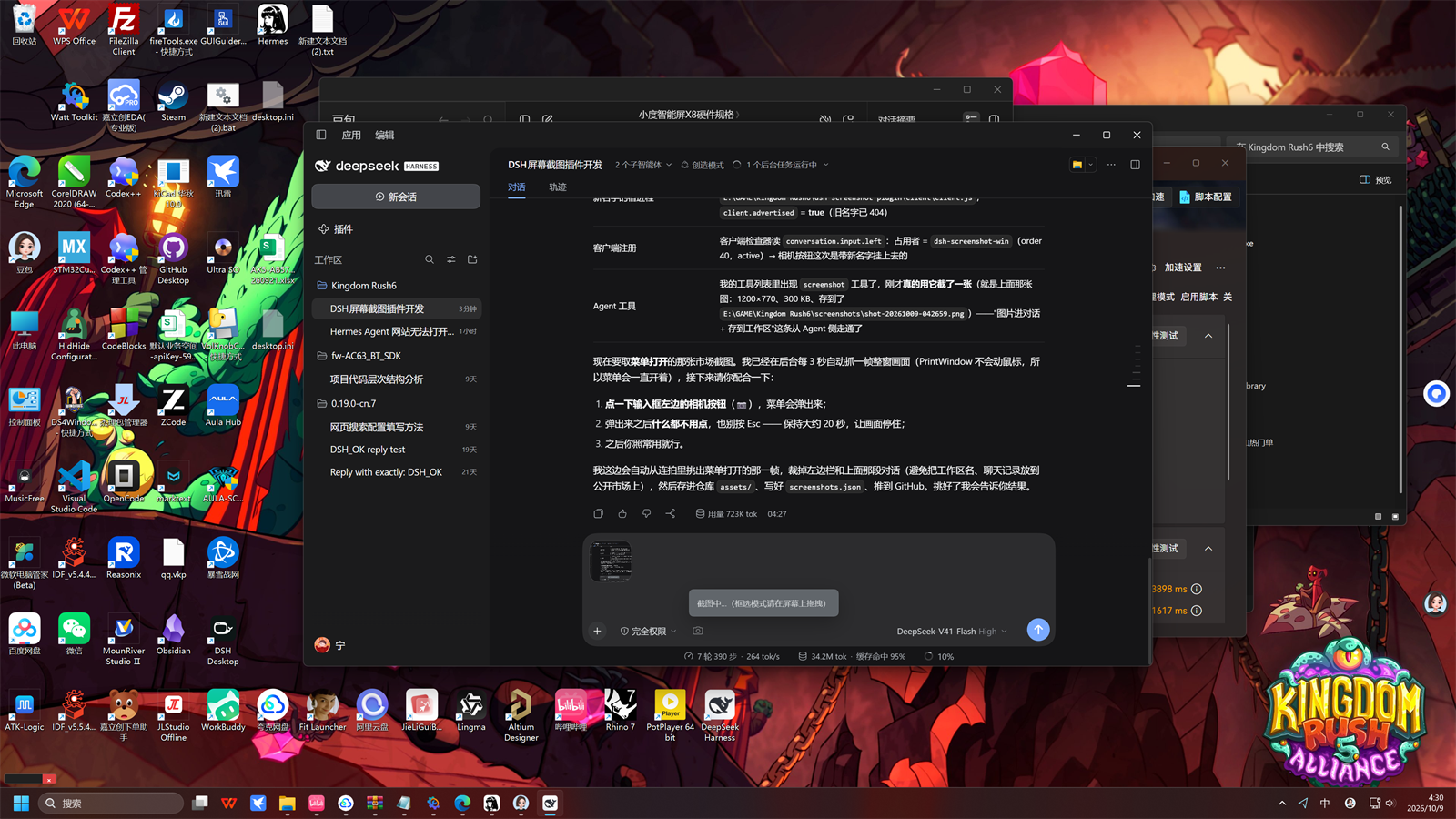Image resolution: width=1456 pixels, height=819 pixels.
Task: Click the add workspace folder icon
Action: pyautogui.click(x=472, y=259)
